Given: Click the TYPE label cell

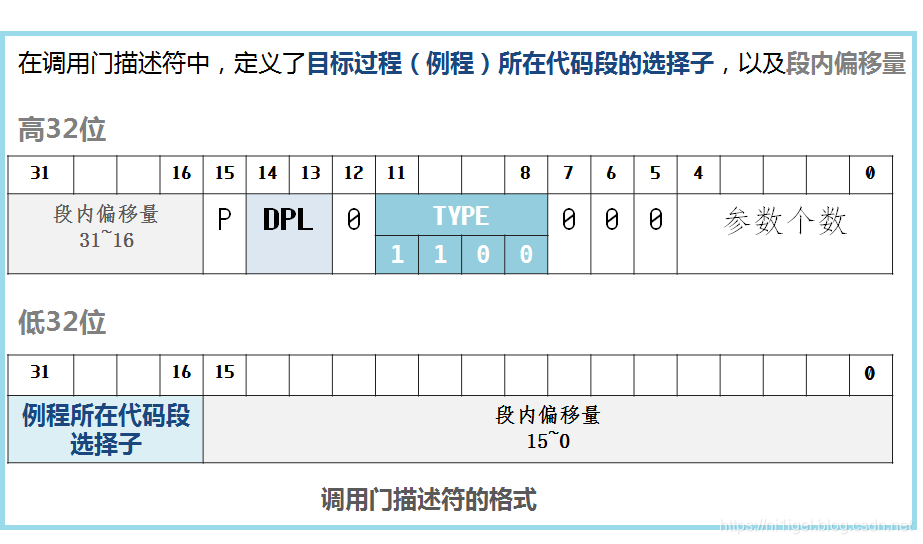Looking at the screenshot, I should tap(462, 215).
